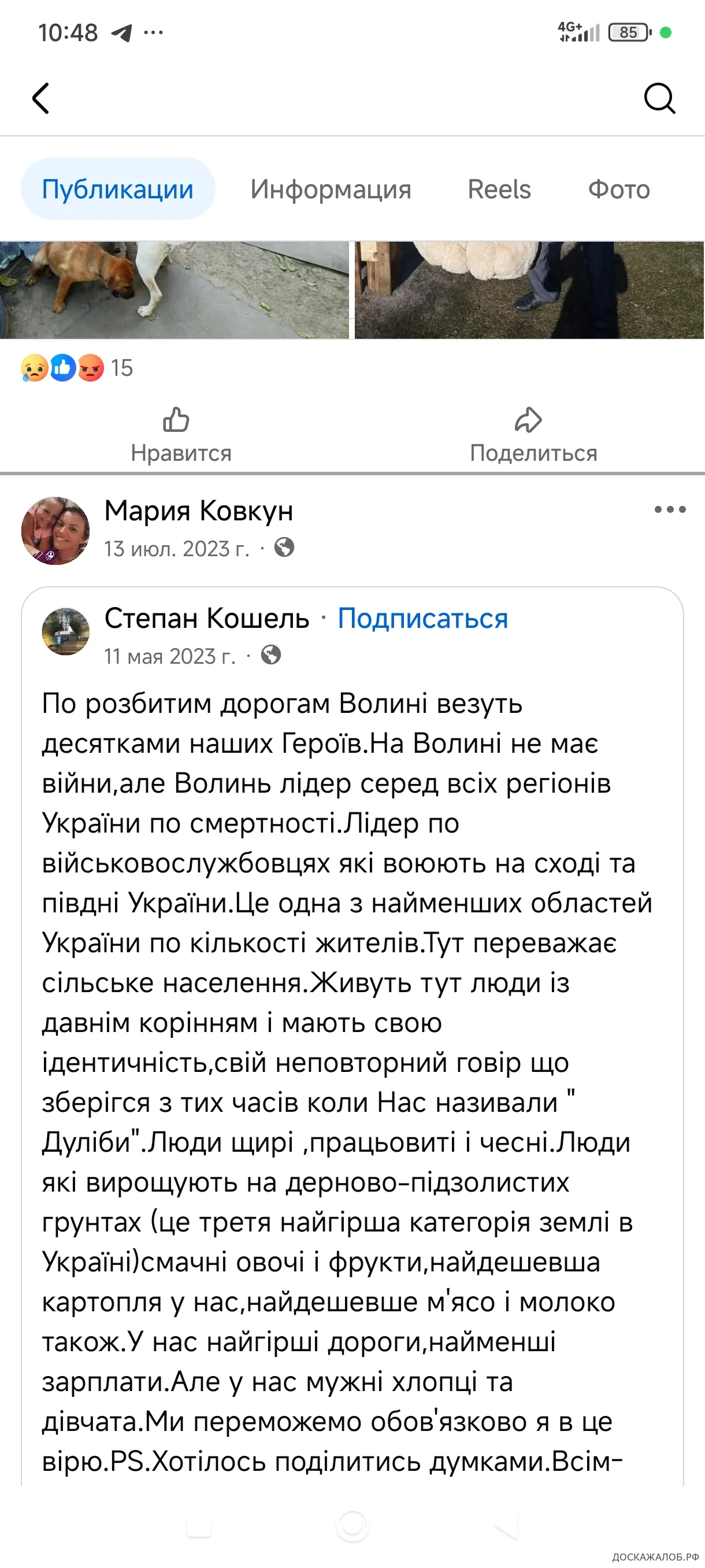Open search with the magnifier icon
This screenshot has width=705, height=1568.
tap(659, 99)
